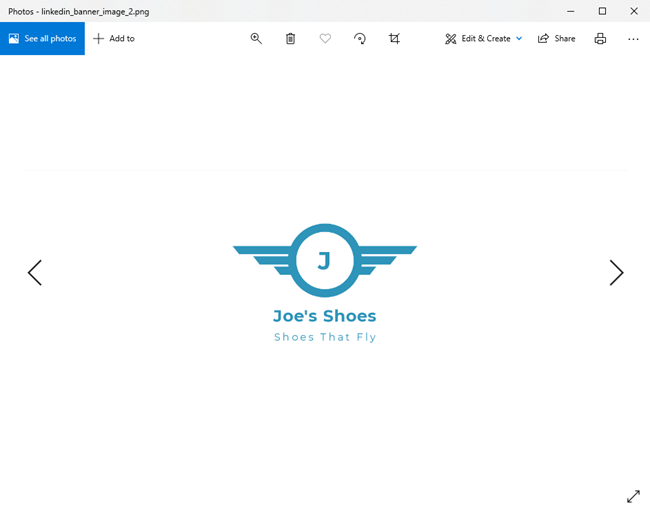Click the Shoes That Fly tagline text
This screenshot has width=650, height=513.
coord(325,337)
